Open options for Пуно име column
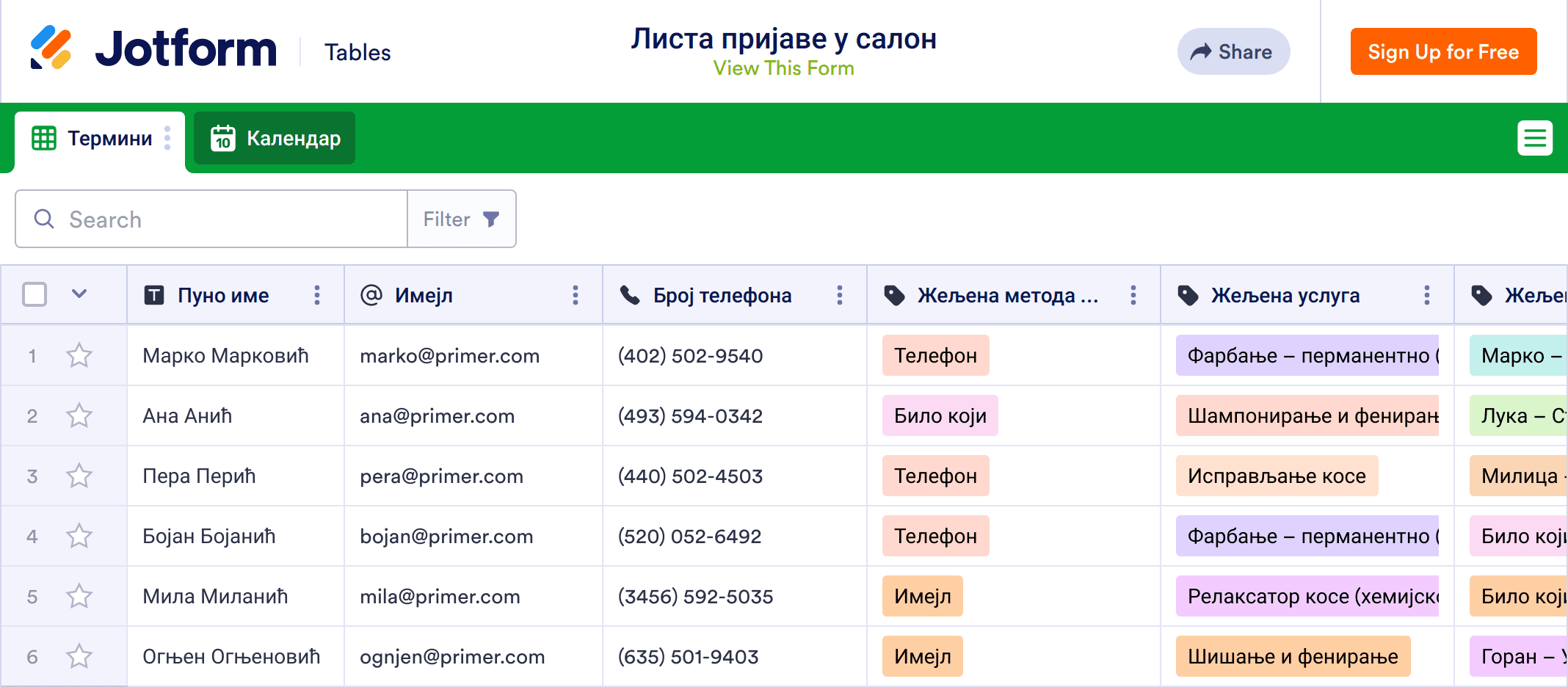The width and height of the screenshot is (1568, 687). (x=317, y=295)
